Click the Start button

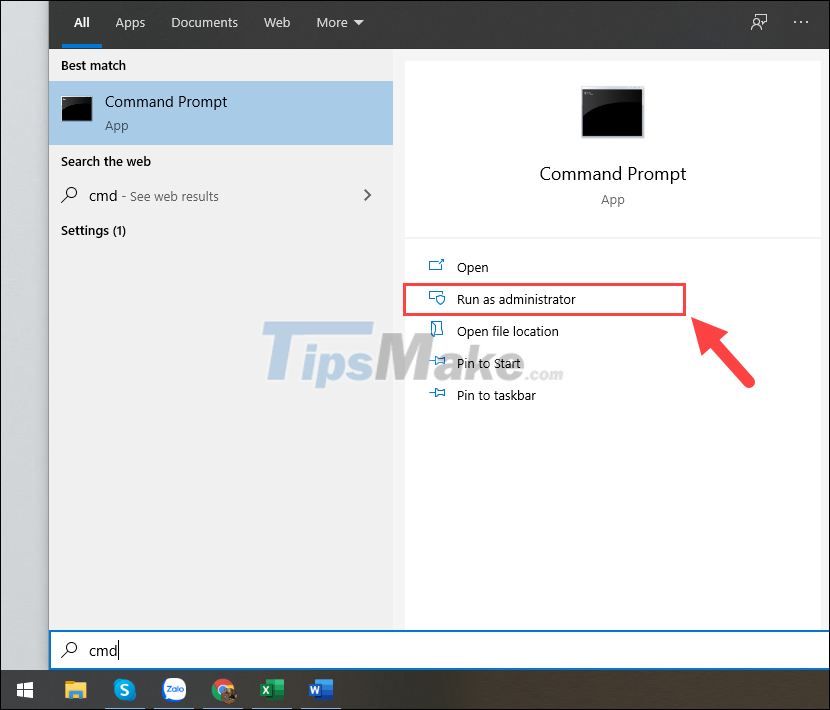24,690
